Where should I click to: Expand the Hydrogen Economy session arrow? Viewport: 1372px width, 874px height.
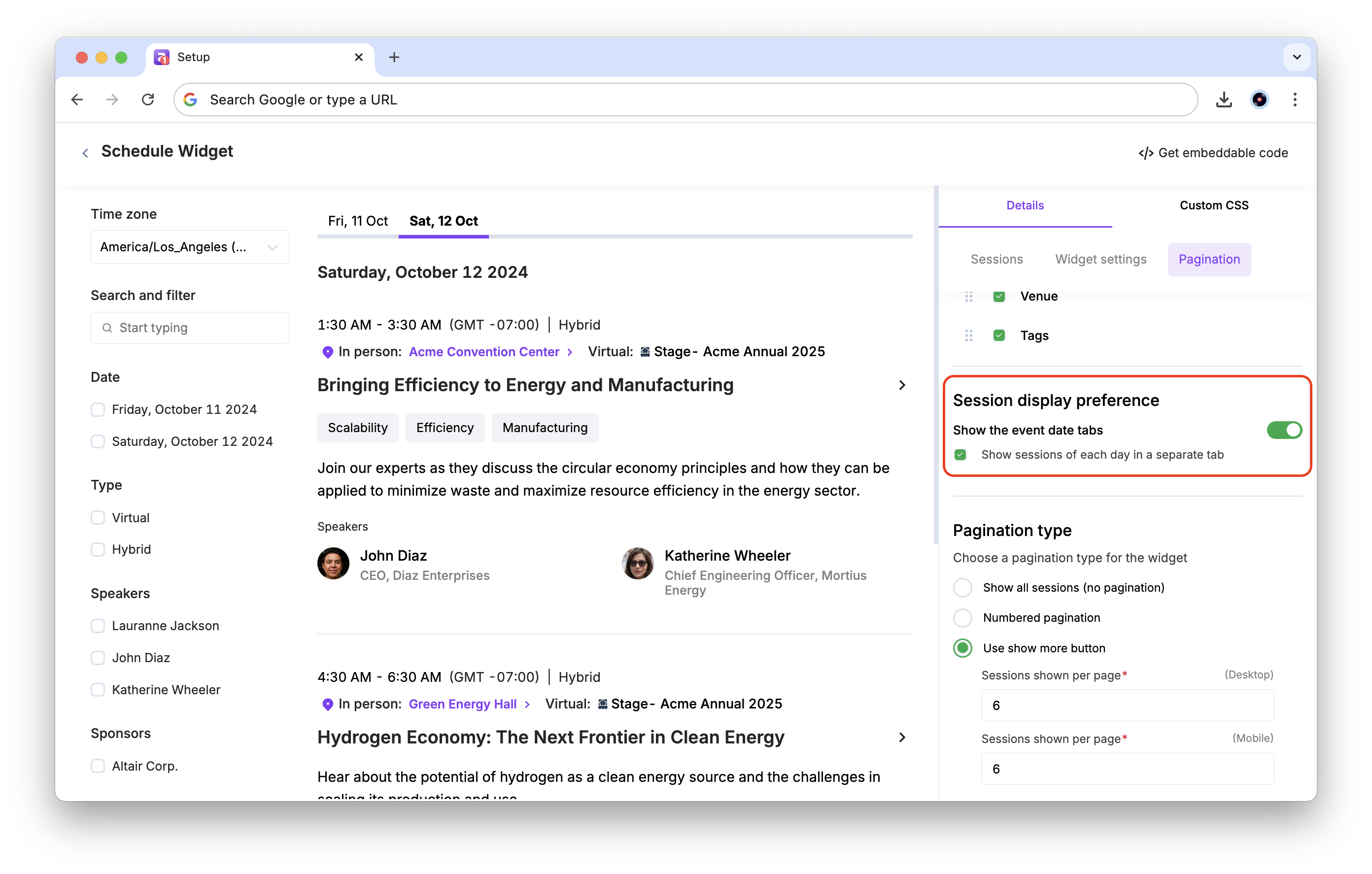click(x=902, y=737)
